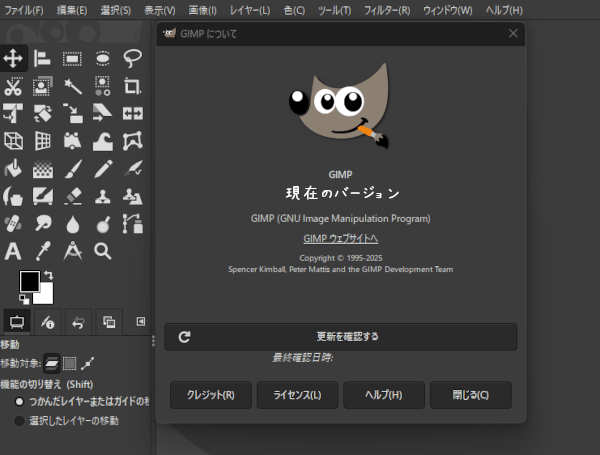The height and width of the screenshot is (455, 600).
Task: Switch to the Images tab
Action: point(109,322)
